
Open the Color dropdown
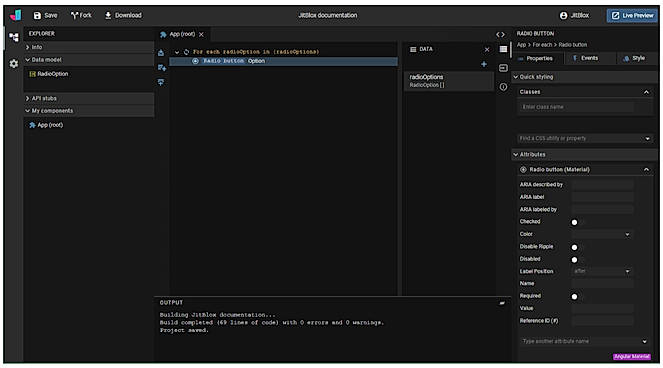pyautogui.click(x=603, y=234)
